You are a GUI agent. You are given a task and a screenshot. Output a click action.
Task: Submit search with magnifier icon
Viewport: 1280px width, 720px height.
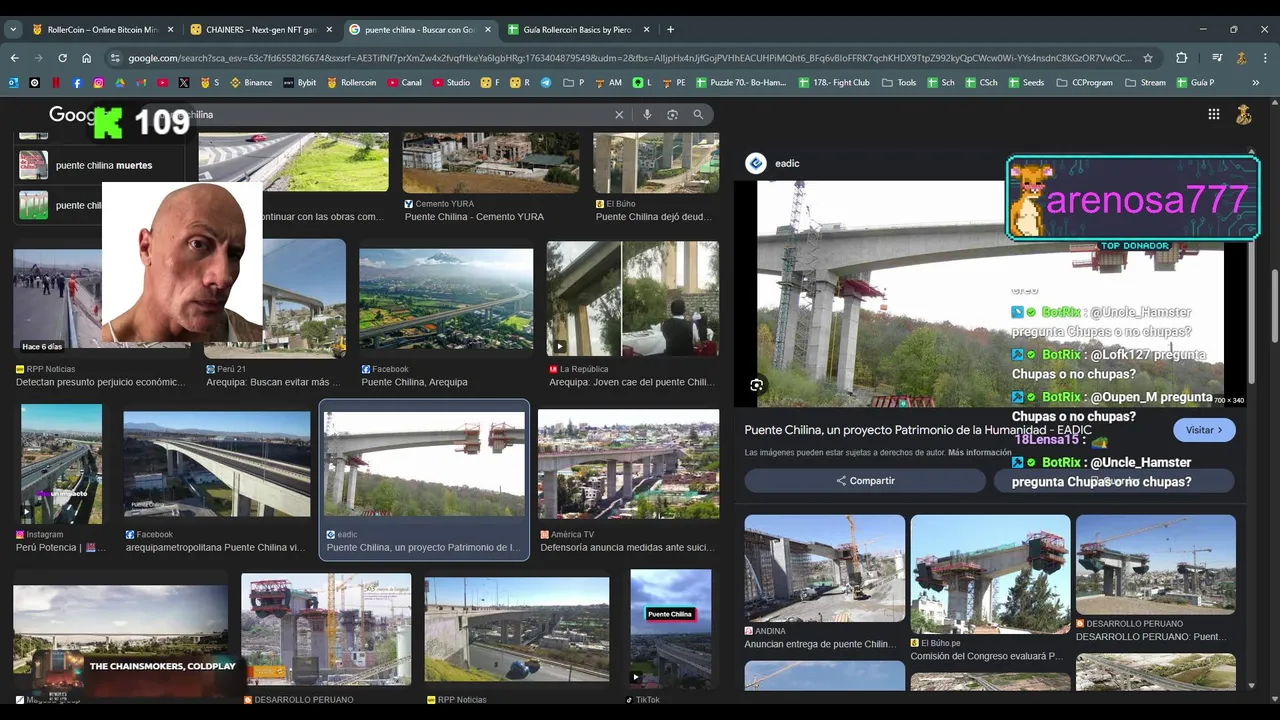pos(698,114)
